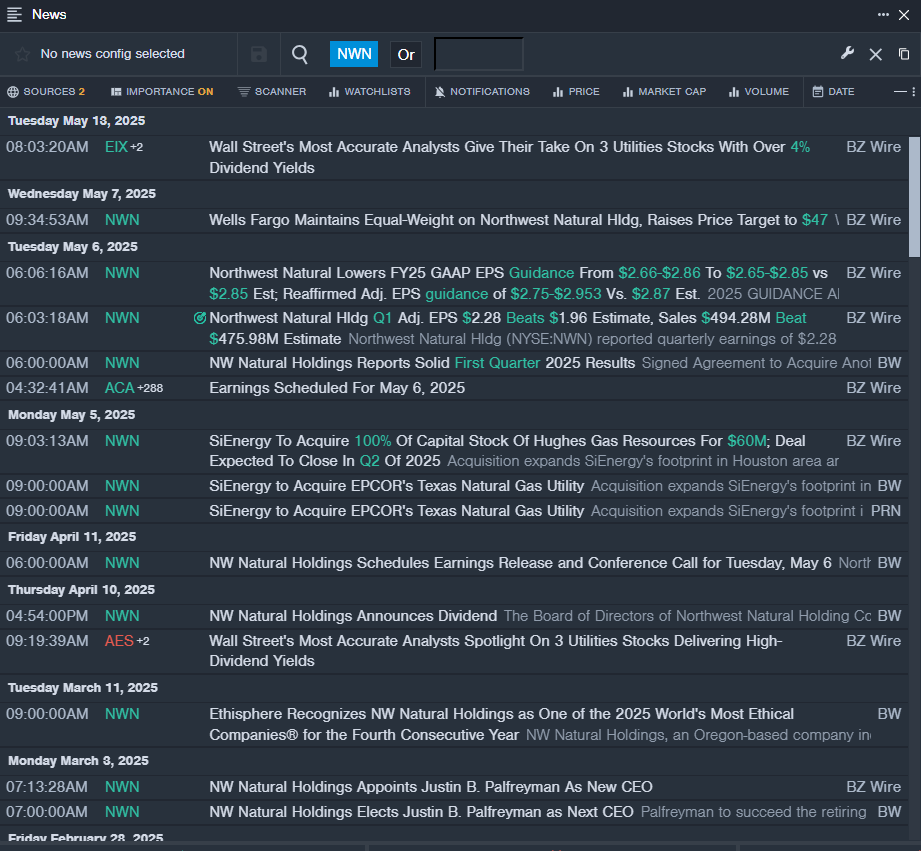Click ACA ticker in Earnings Scheduled row
This screenshot has width=921, height=851.
[120, 388]
